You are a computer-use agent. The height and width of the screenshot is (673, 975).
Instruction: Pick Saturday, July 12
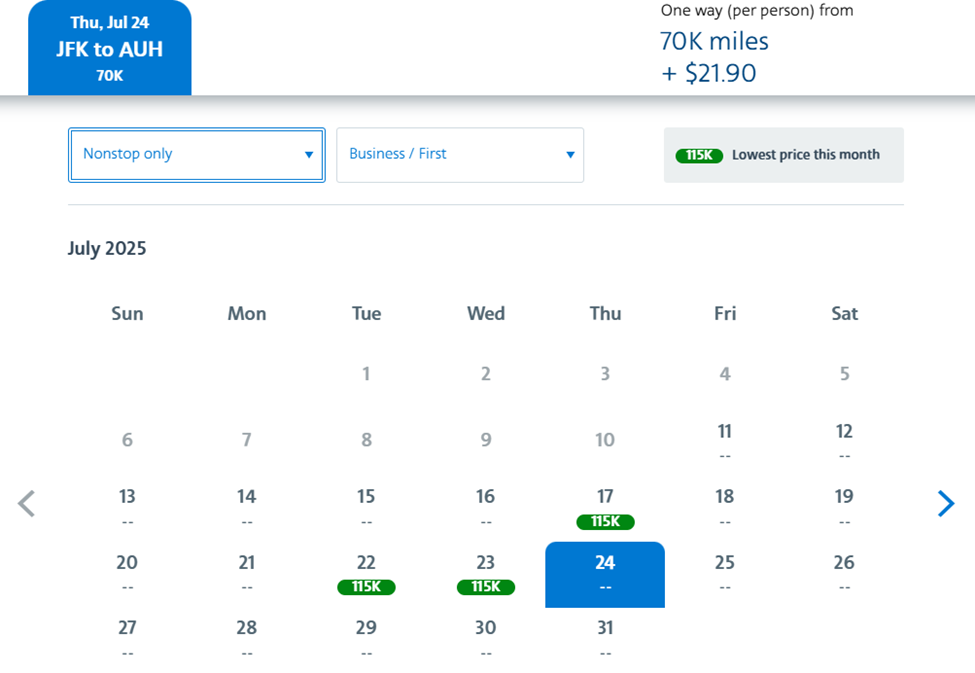click(x=844, y=441)
